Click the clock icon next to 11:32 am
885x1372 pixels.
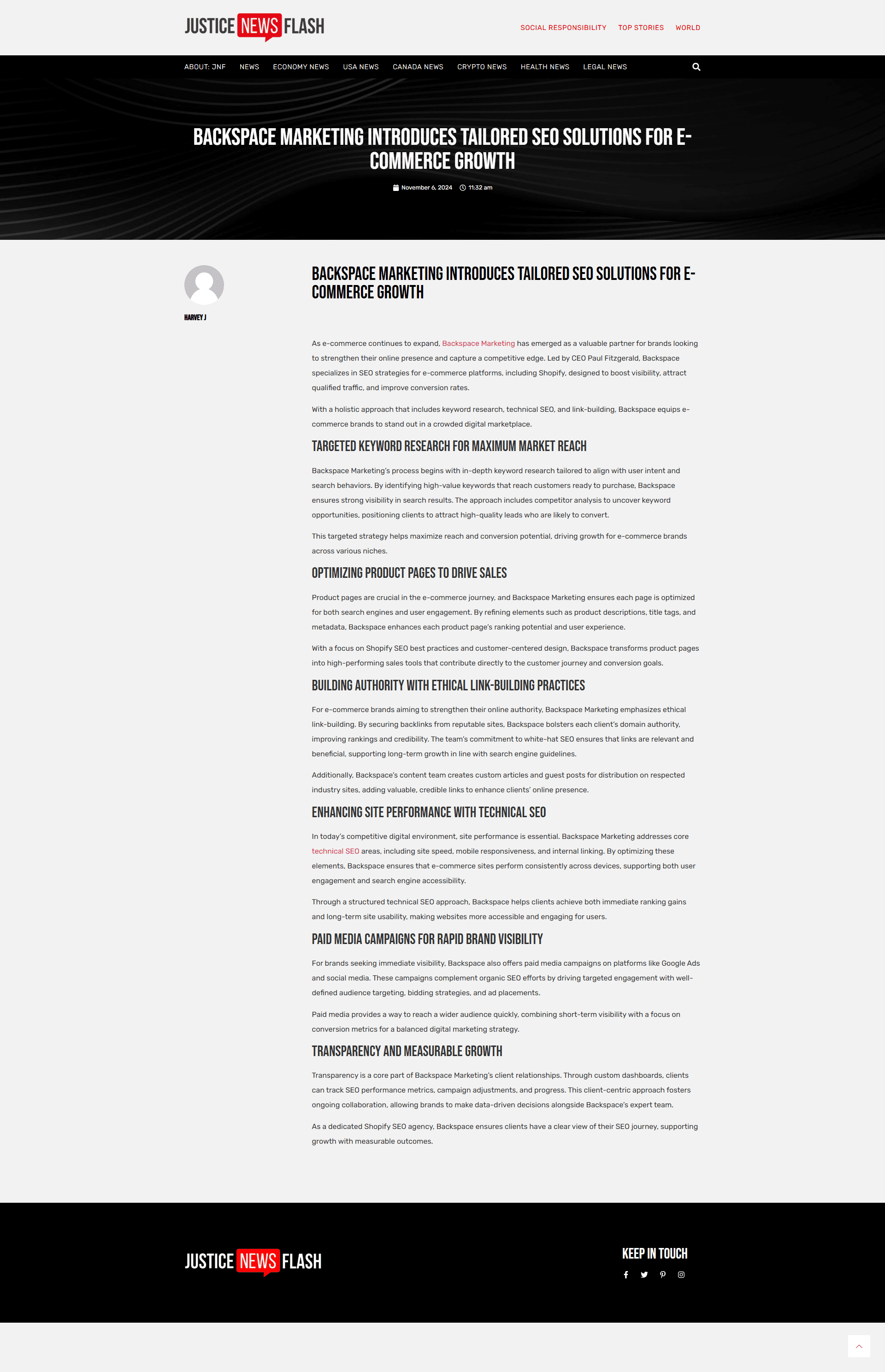point(462,188)
